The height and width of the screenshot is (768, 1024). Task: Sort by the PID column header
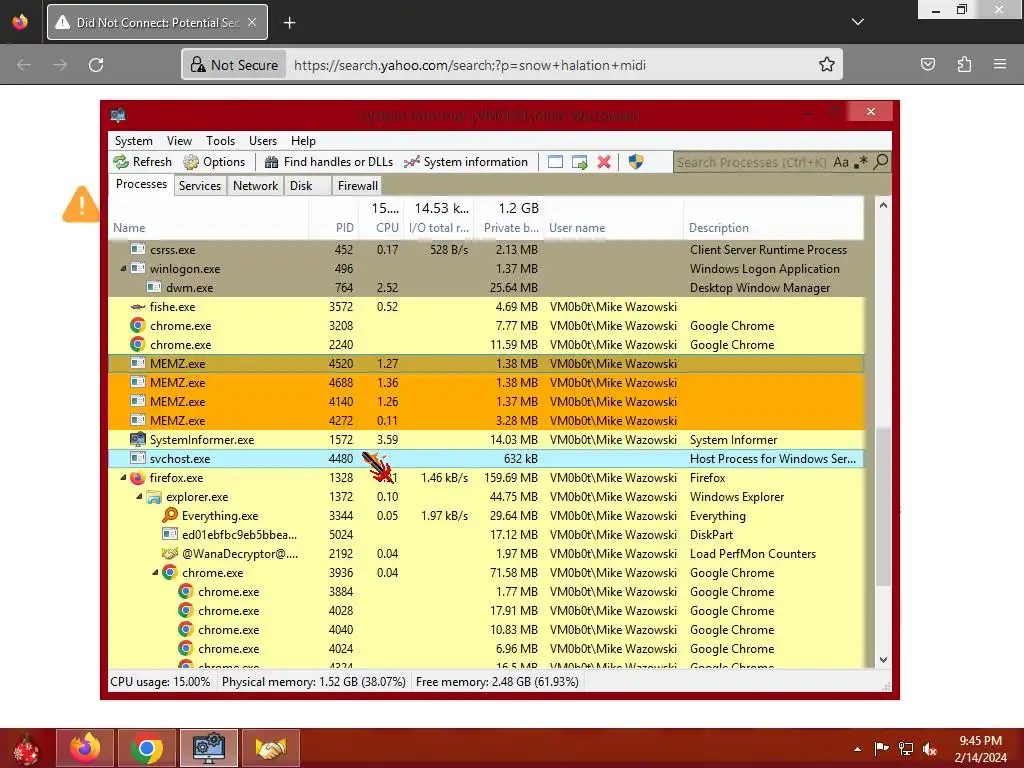[x=333, y=228]
